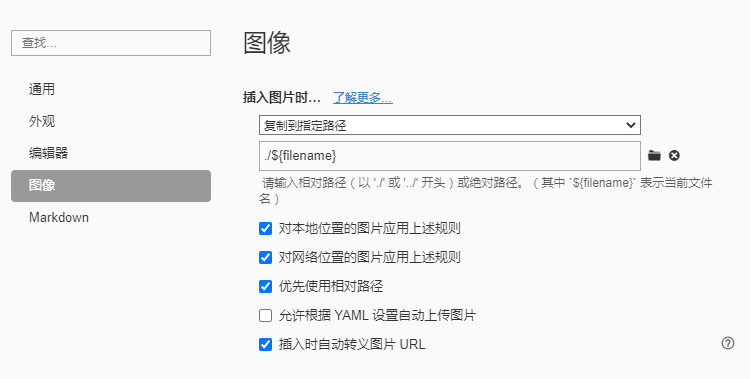Follow the 了解更多... link
The width and height of the screenshot is (750, 379).
[x=363, y=98]
